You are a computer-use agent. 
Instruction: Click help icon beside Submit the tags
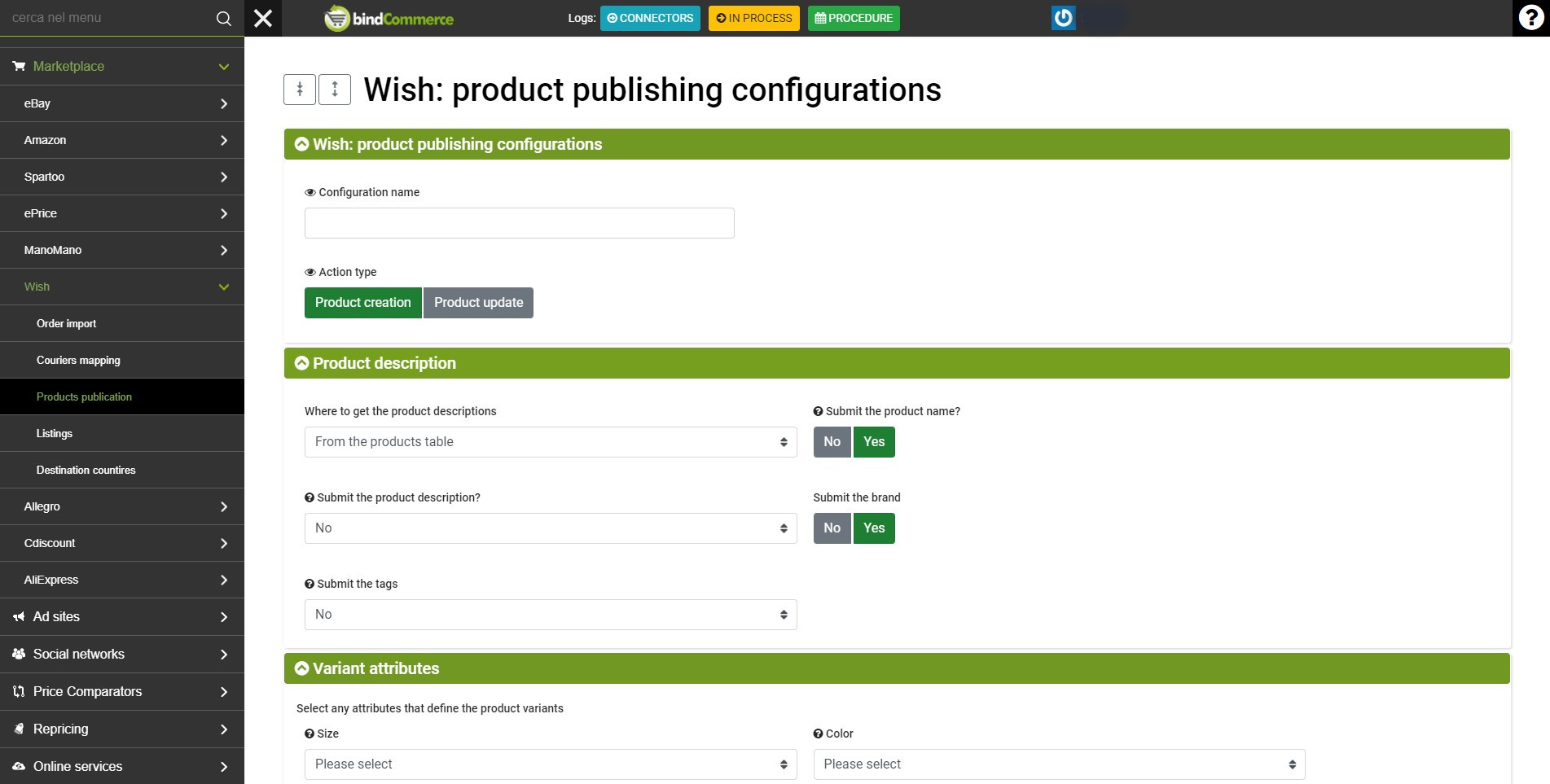[310, 584]
